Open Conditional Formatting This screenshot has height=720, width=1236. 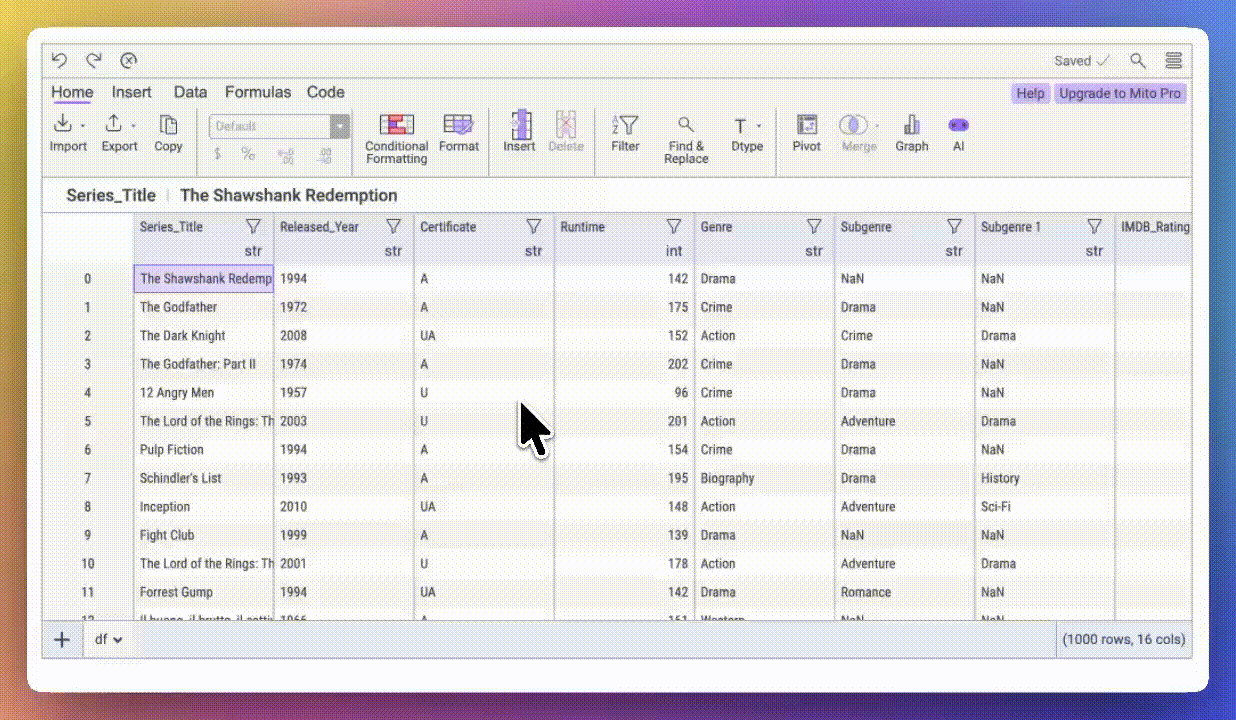pyautogui.click(x=396, y=133)
